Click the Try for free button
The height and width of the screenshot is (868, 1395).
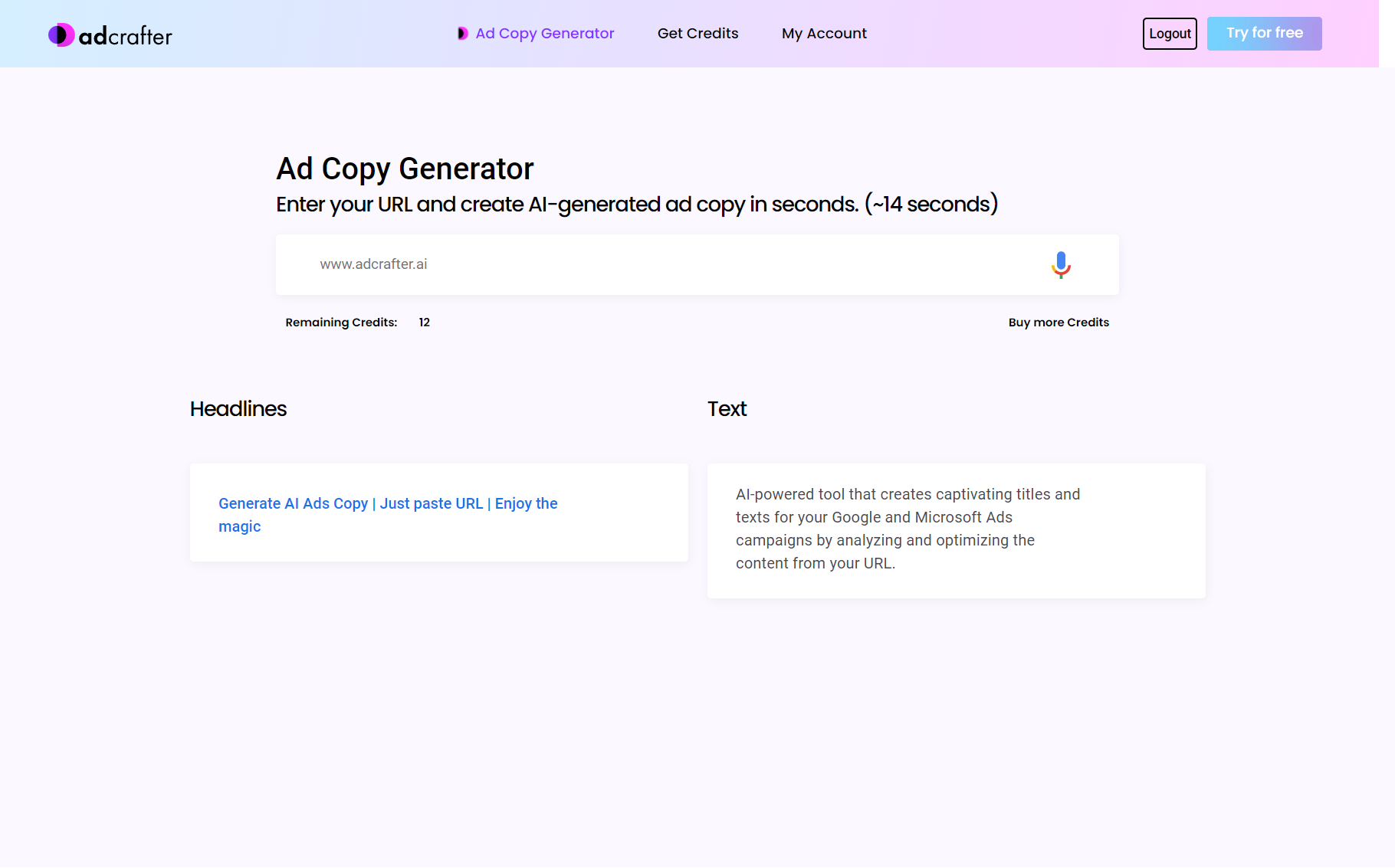(x=1263, y=33)
